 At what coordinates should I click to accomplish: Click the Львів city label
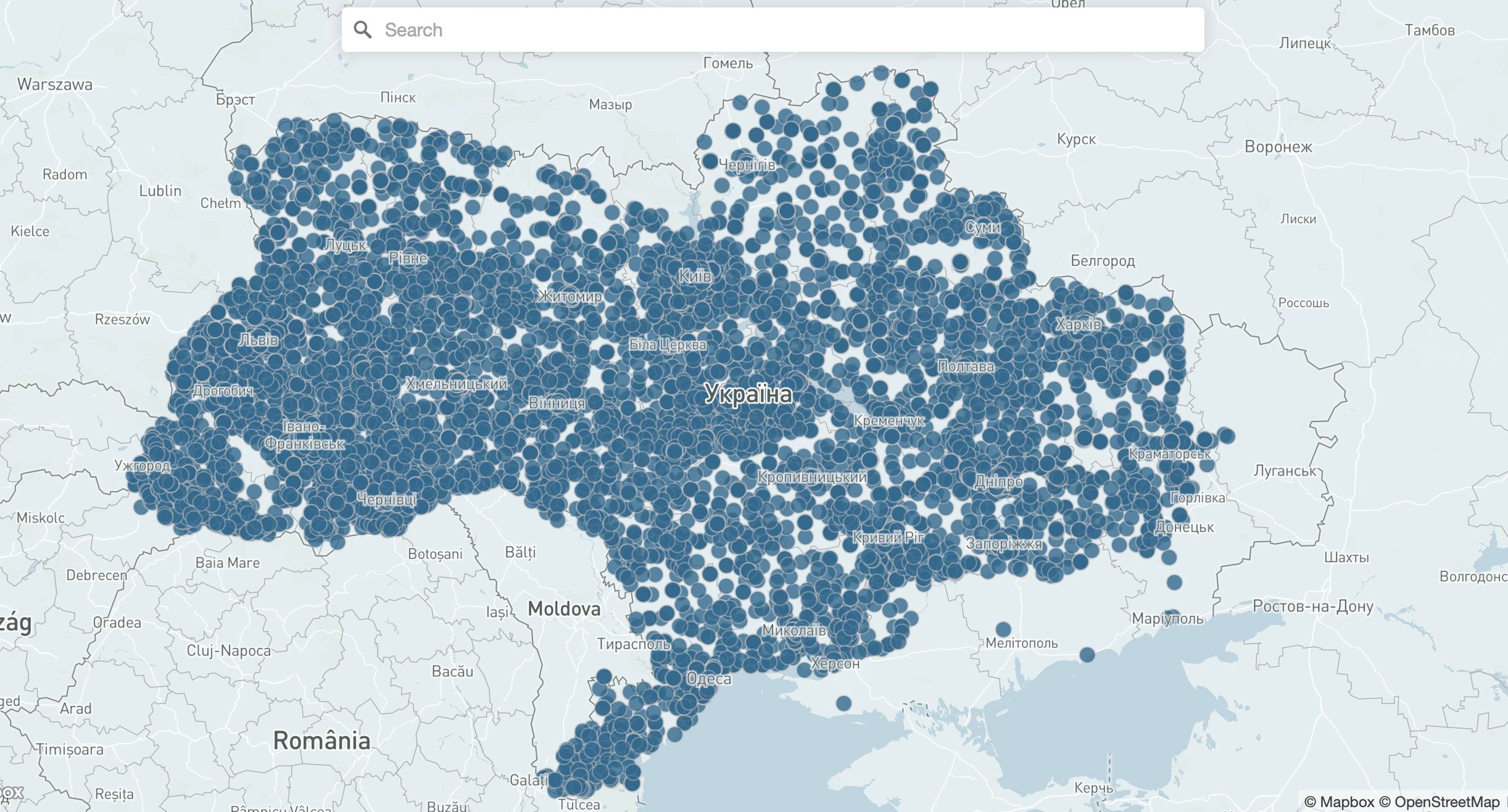pos(259,339)
